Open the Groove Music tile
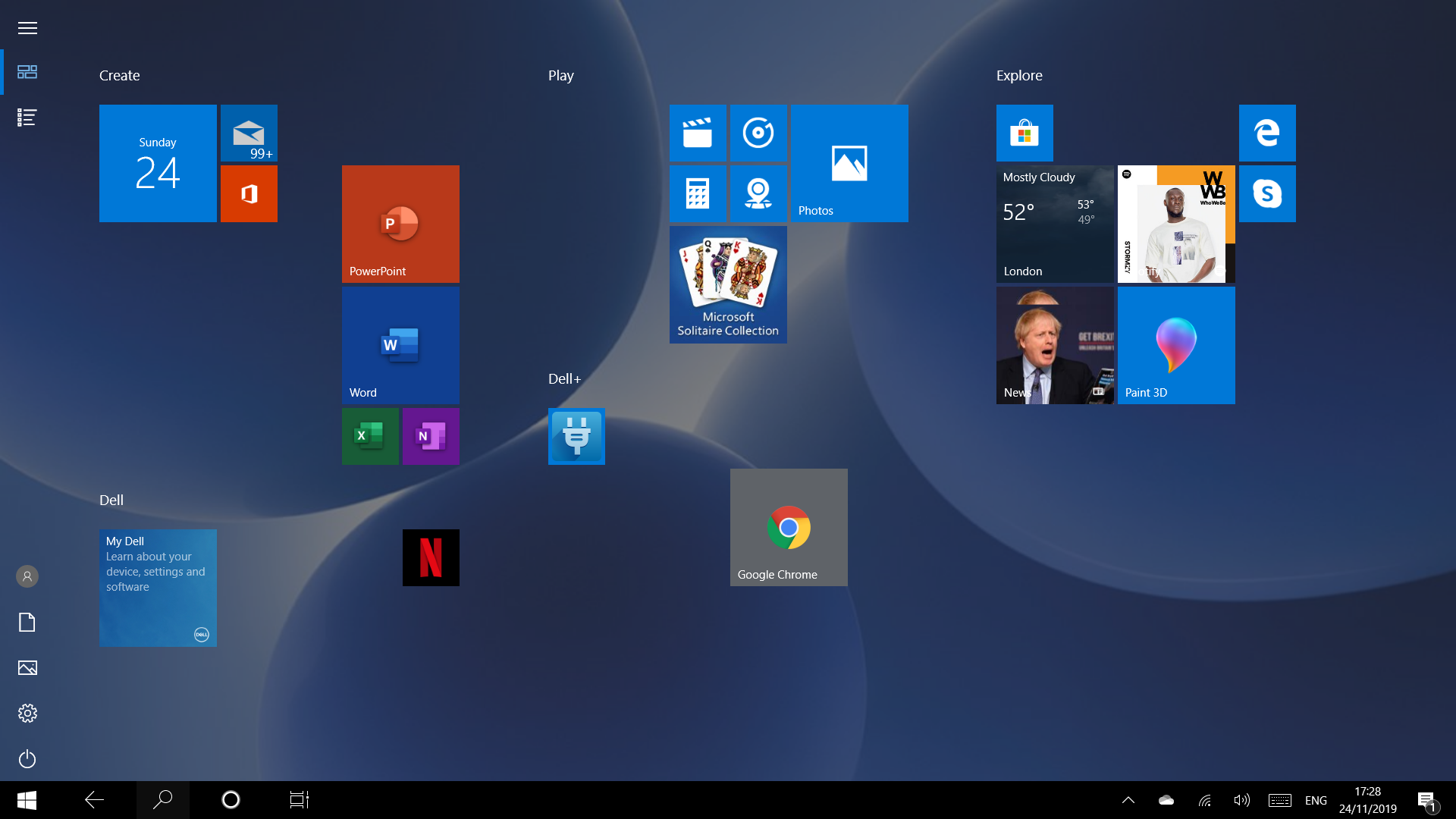This screenshot has height=819, width=1456. pos(758,133)
